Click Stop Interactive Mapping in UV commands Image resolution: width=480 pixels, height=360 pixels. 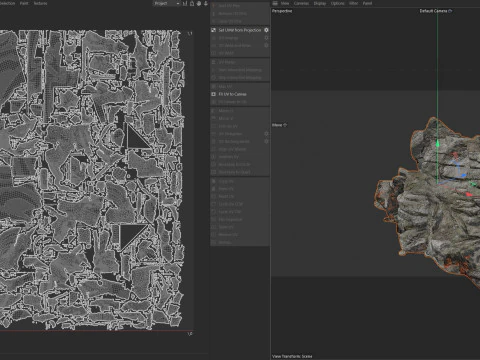pyautogui.click(x=240, y=78)
